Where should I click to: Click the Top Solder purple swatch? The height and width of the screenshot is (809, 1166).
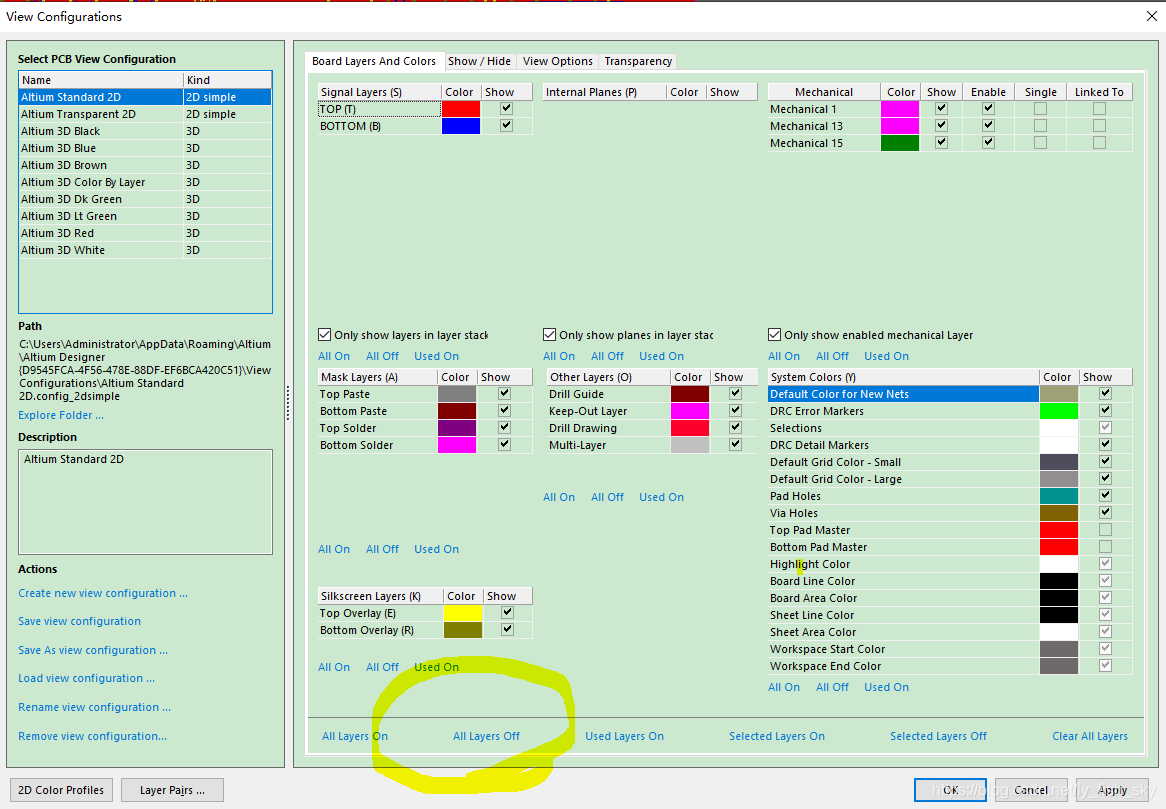pos(457,428)
